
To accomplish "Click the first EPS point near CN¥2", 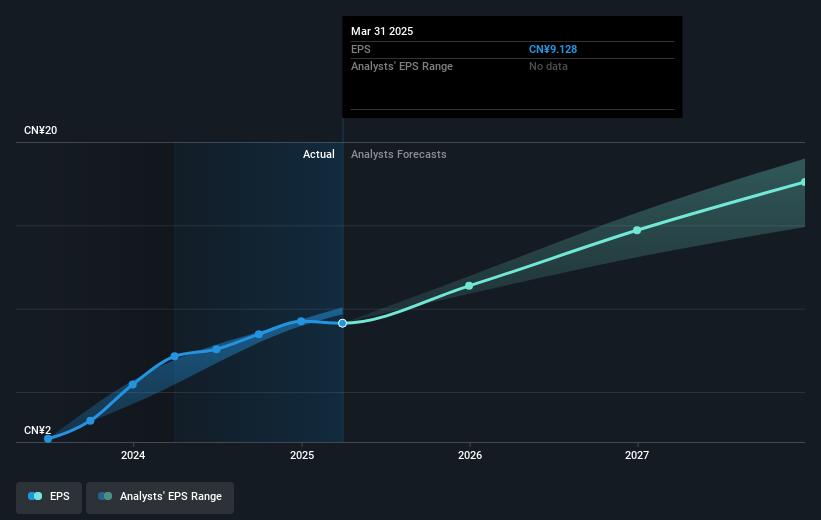I will click(48, 439).
